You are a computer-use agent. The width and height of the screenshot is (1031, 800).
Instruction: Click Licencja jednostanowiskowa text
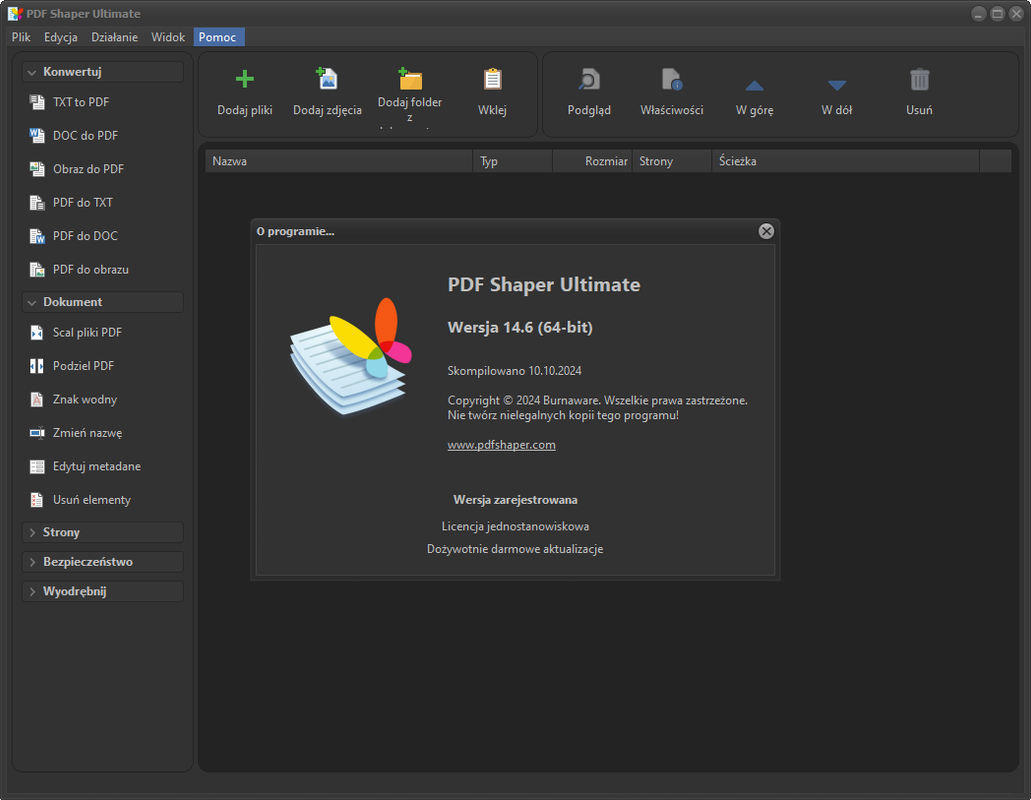(x=516, y=527)
